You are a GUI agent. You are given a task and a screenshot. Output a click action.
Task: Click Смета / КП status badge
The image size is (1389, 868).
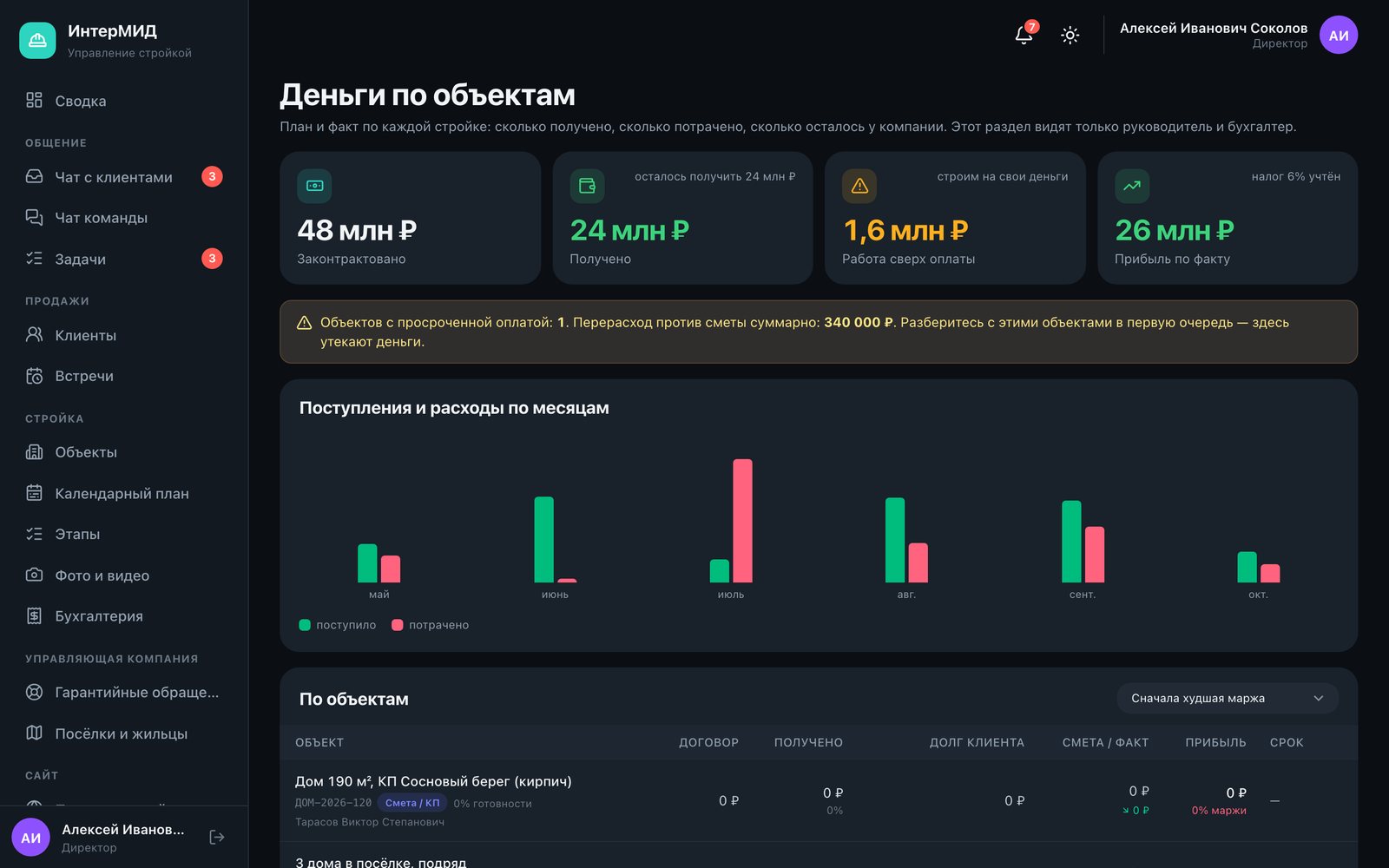pyautogui.click(x=412, y=803)
